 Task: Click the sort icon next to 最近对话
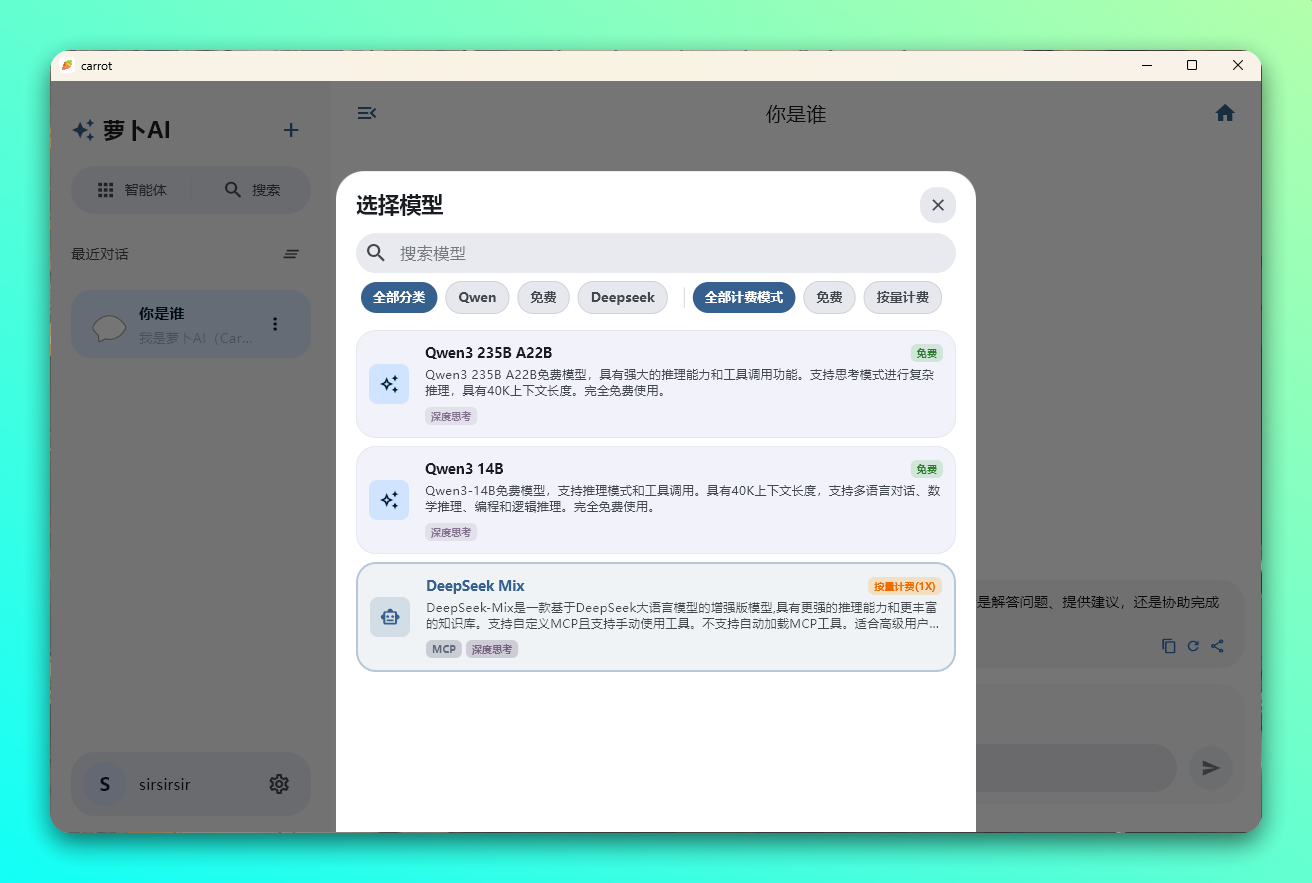pos(291,254)
